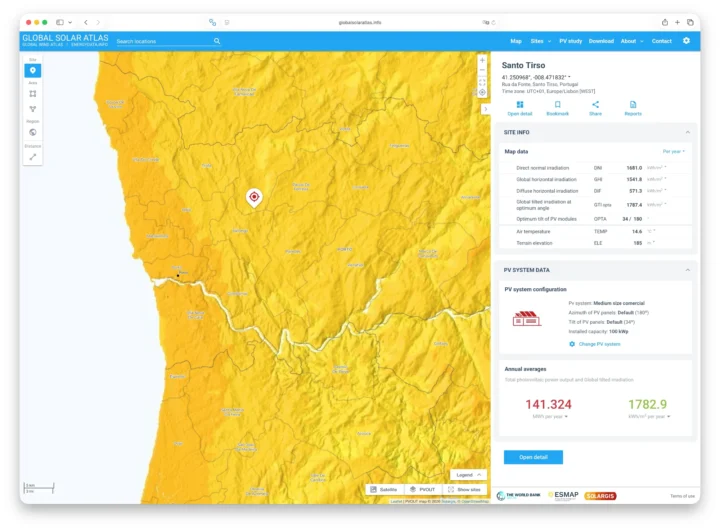Expand the About menu
This screenshot has width=720, height=530.
click(x=632, y=41)
